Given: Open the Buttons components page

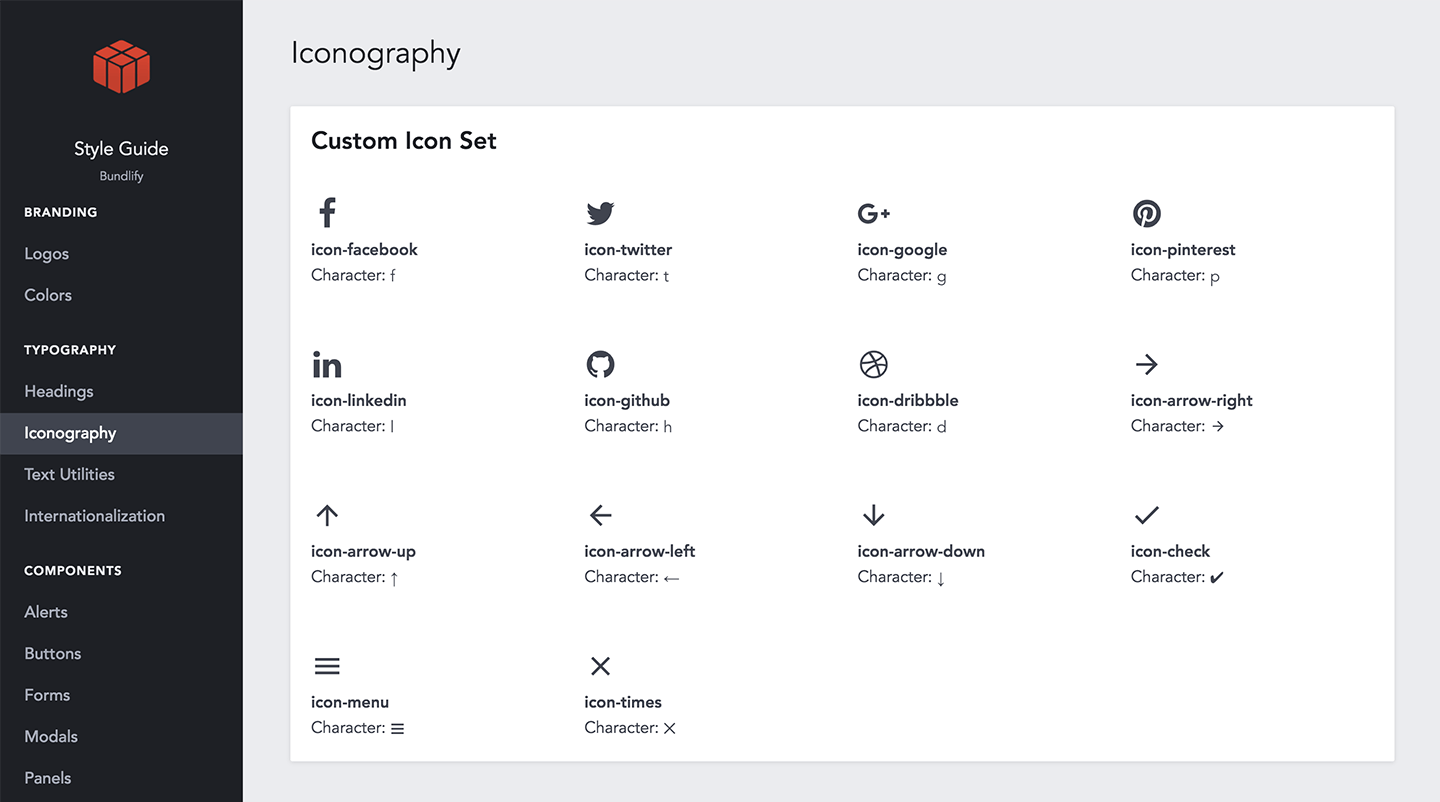Looking at the screenshot, I should (x=52, y=653).
